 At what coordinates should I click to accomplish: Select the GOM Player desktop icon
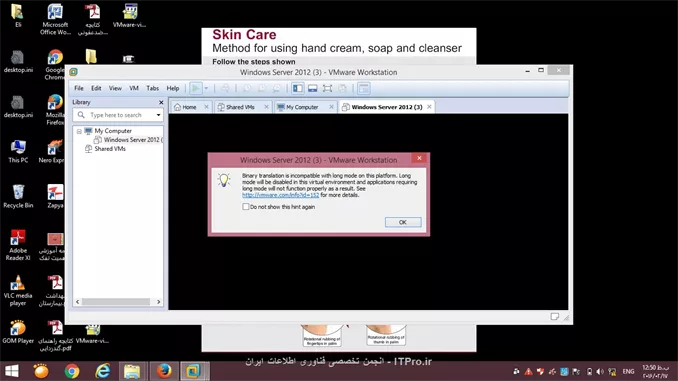click(x=18, y=332)
